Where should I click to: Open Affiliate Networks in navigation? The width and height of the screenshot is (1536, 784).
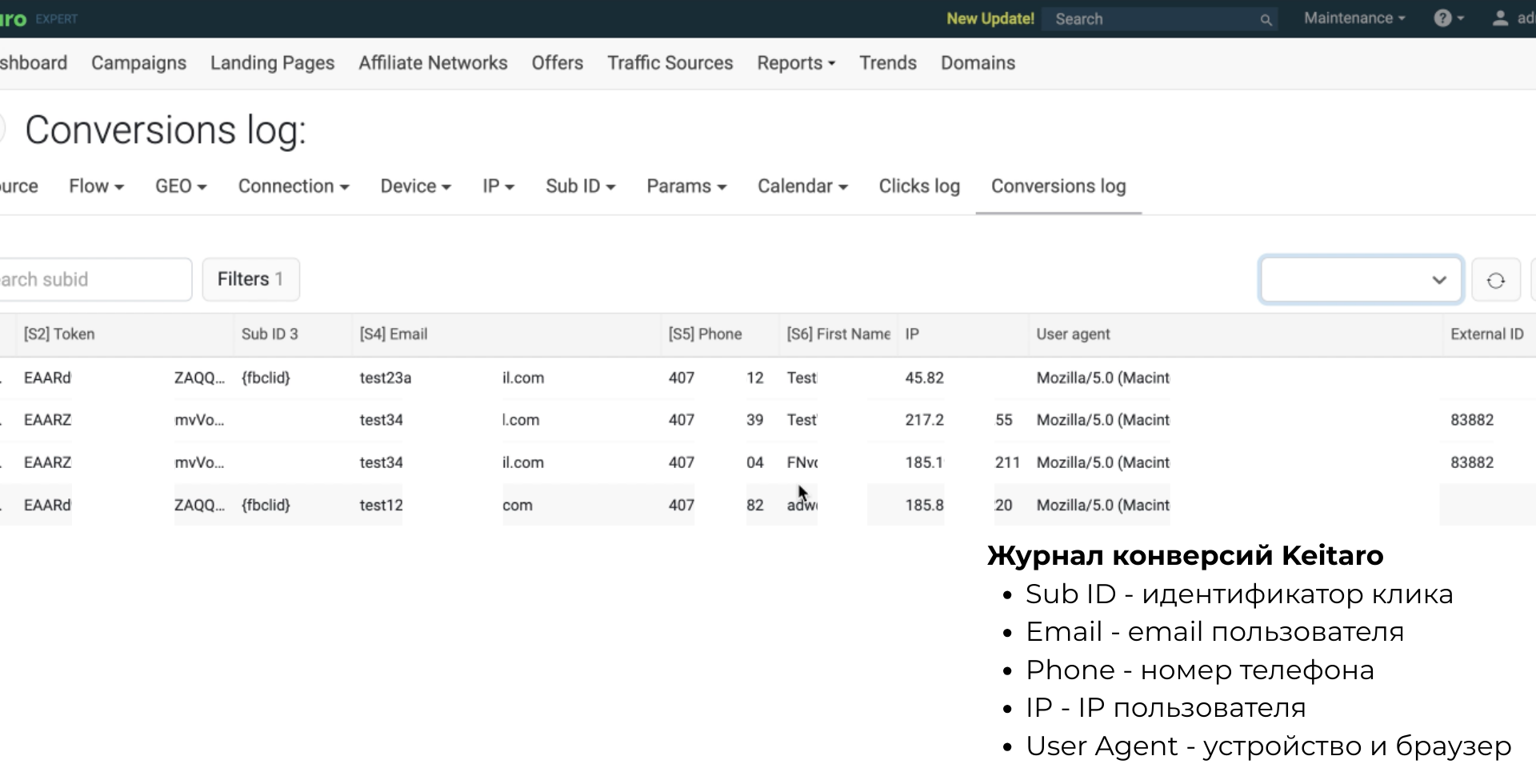[433, 63]
